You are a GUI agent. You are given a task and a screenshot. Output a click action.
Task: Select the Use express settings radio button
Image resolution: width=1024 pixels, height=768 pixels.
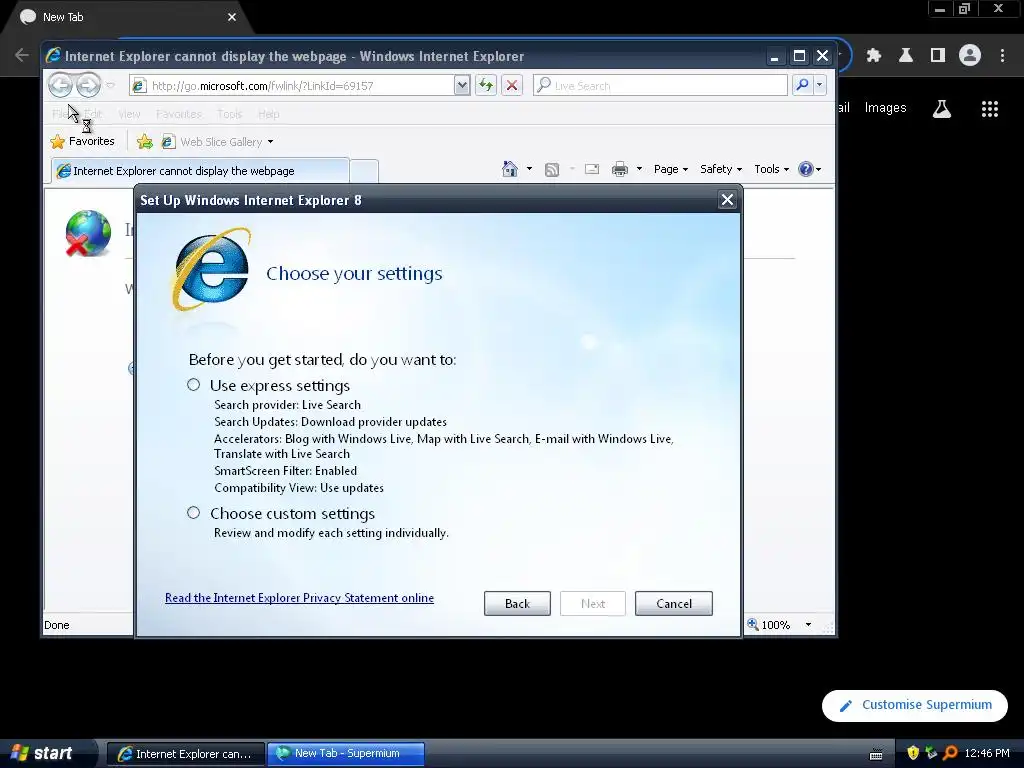[193, 385]
